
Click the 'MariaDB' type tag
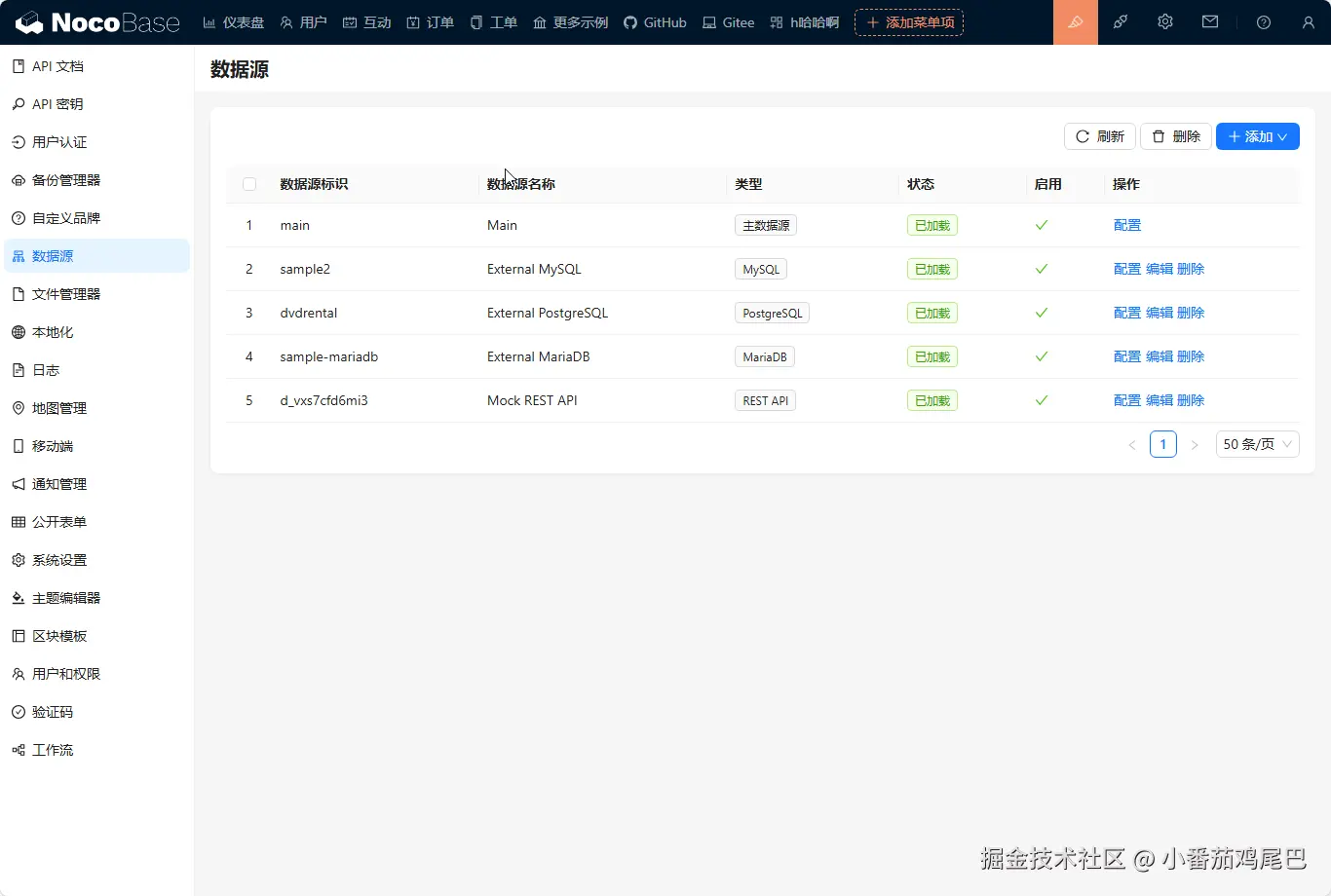point(765,356)
